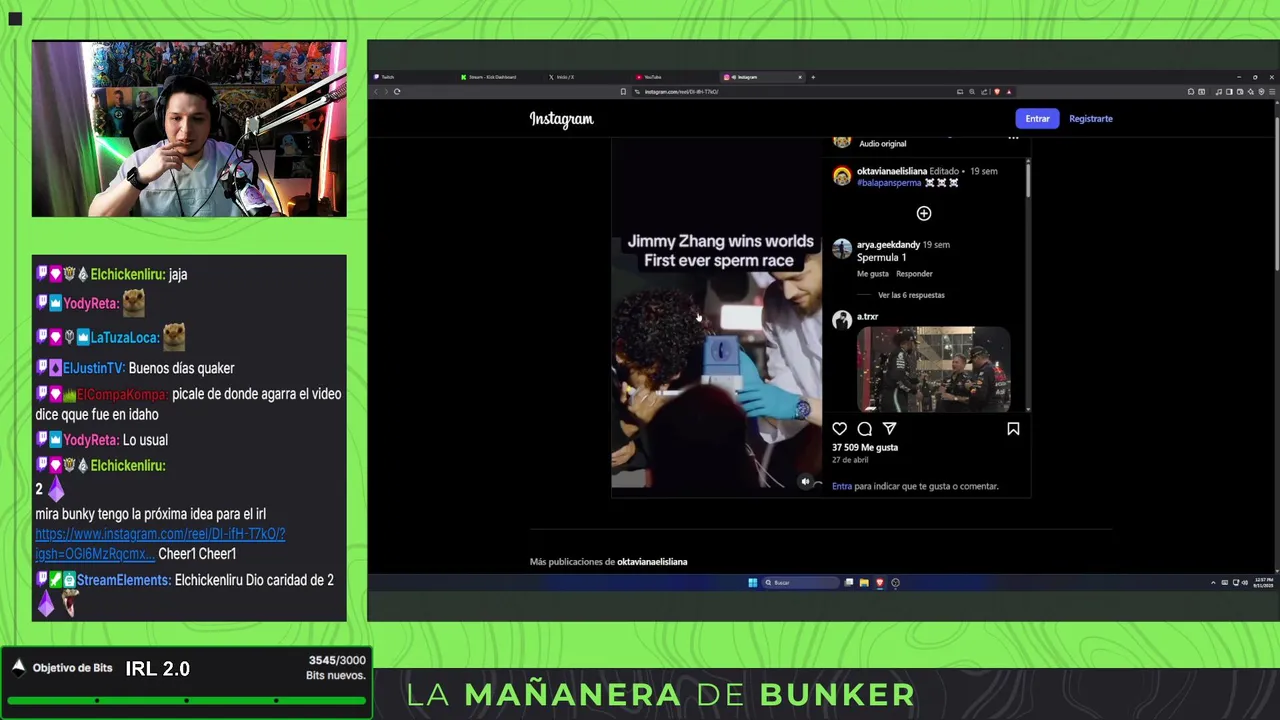This screenshot has height=720, width=1280.
Task: Mute the reel audio speaker icon
Action: point(805,482)
